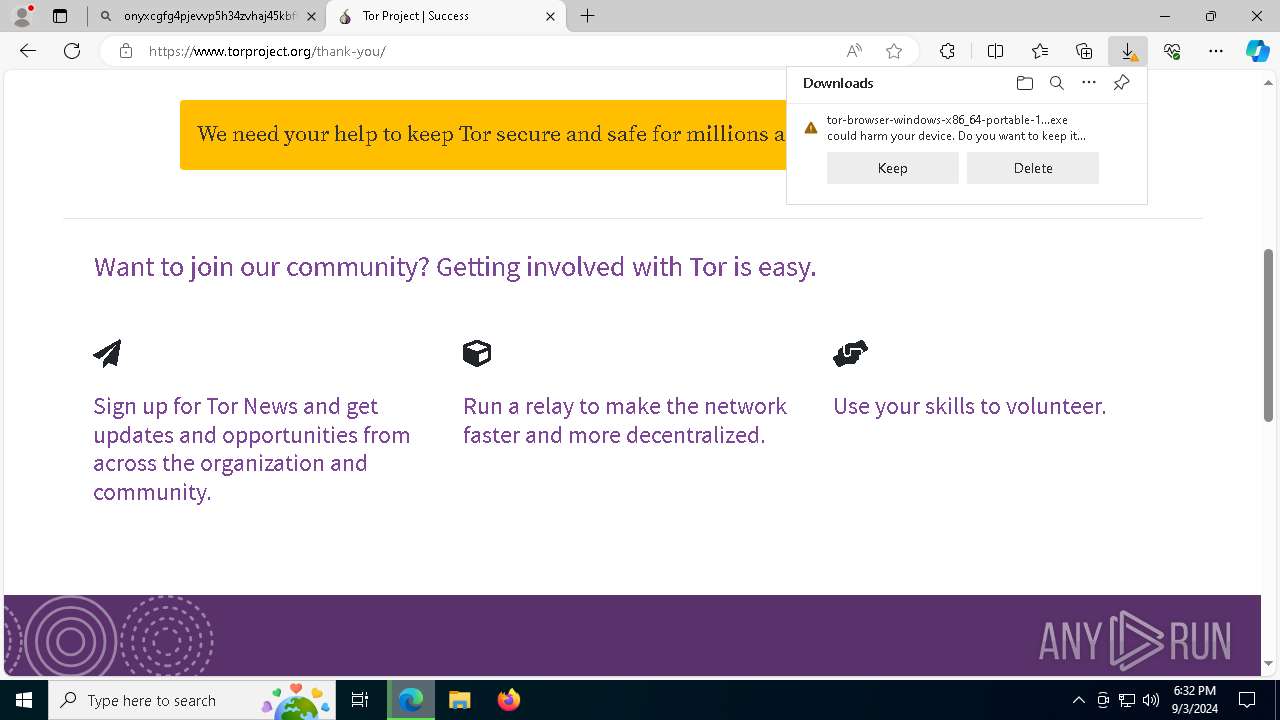Open Microsoft Edge taskbar icon
The width and height of the screenshot is (1280, 720).
pos(411,700)
